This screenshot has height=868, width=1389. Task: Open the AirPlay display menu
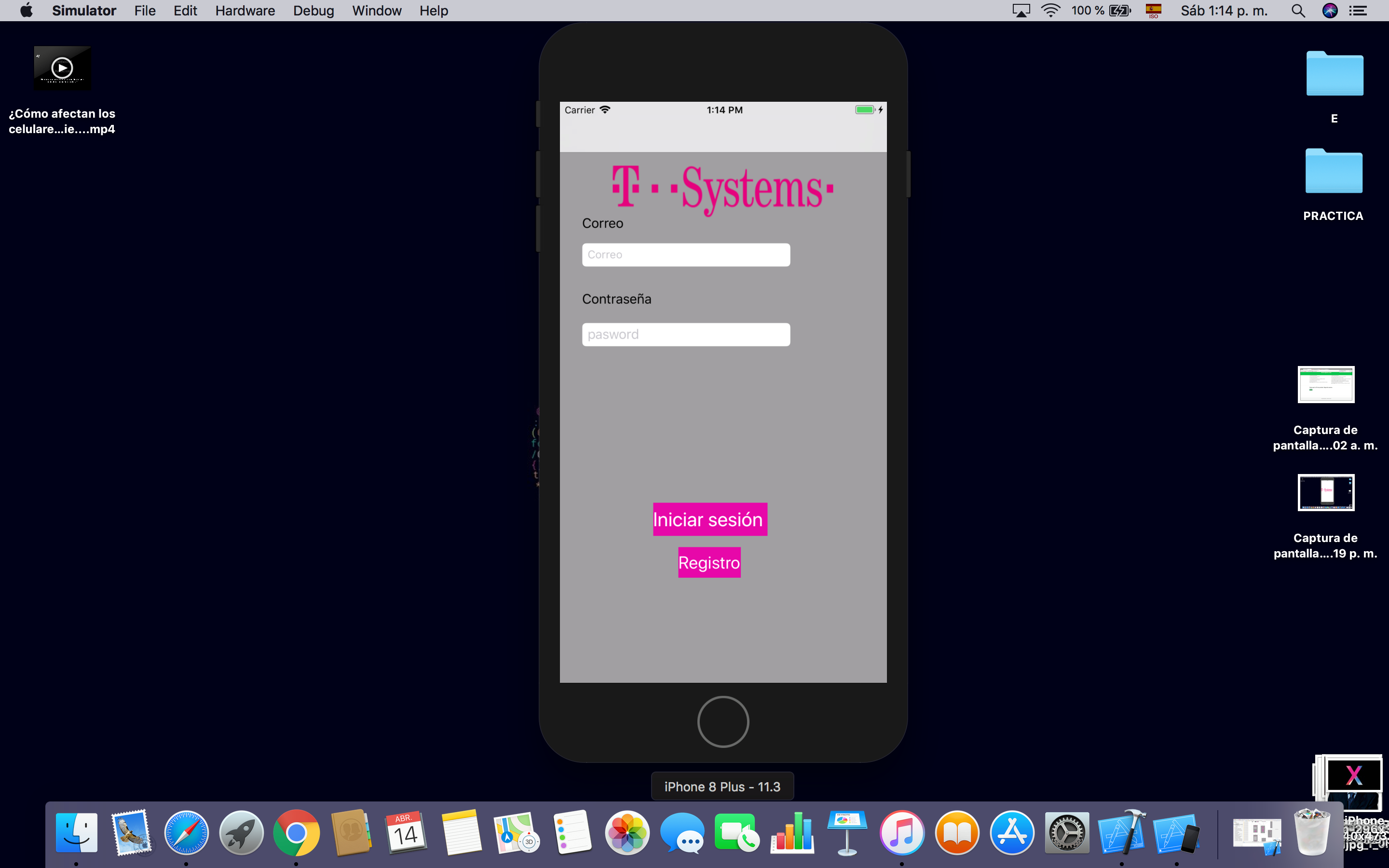point(1021,11)
